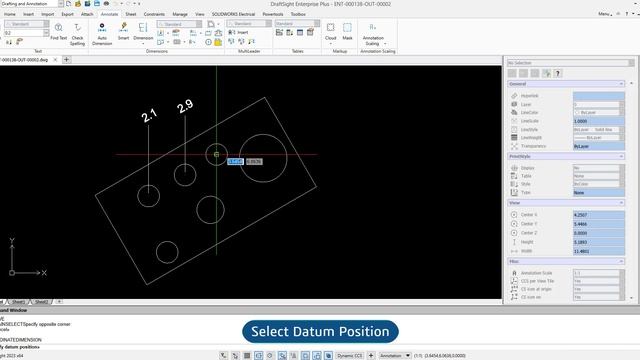This screenshot has height=360, width=640.
Task: Open the Powertools ribbon tab
Action: (x=273, y=14)
